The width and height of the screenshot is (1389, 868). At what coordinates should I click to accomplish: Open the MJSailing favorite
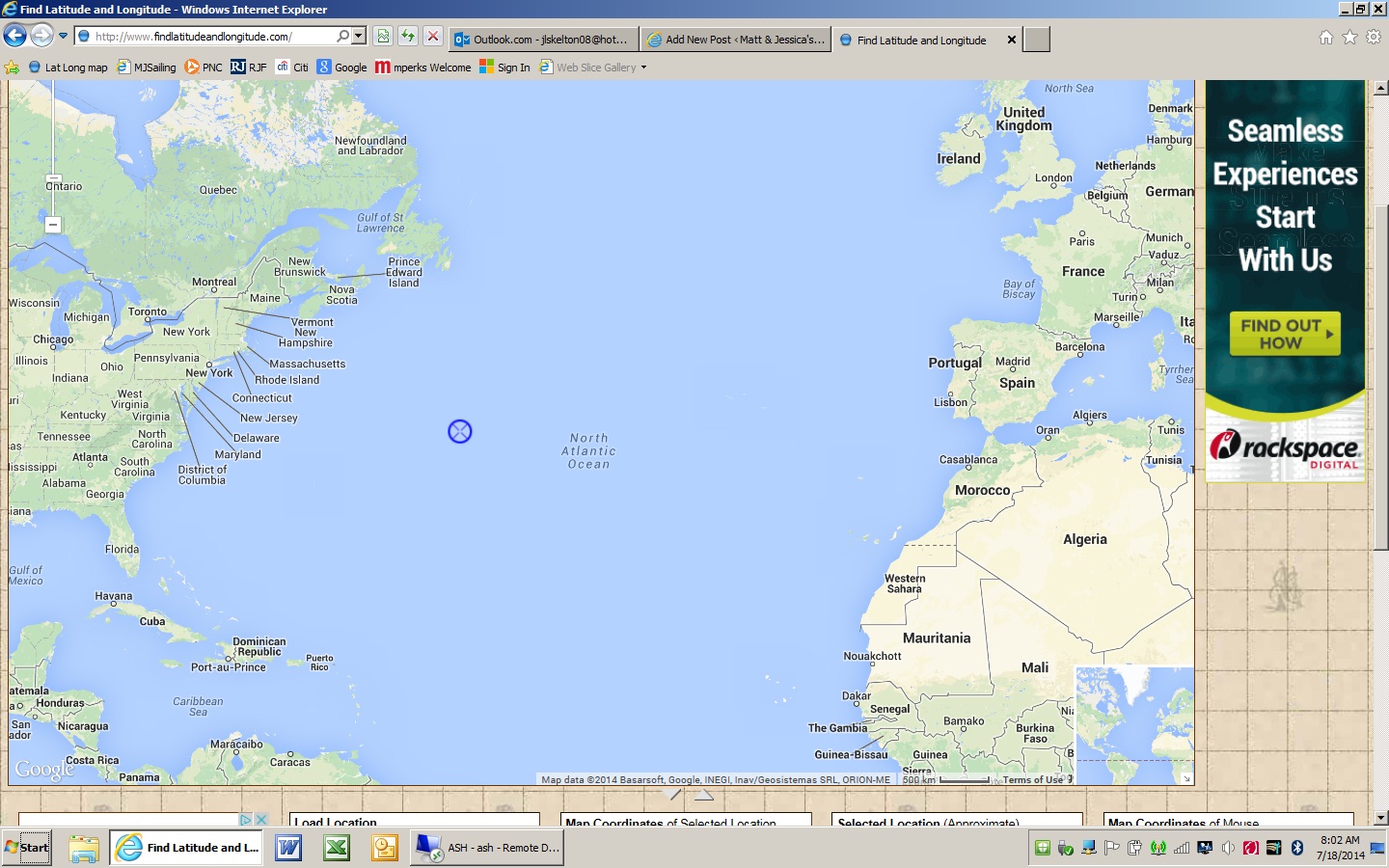click(x=147, y=68)
